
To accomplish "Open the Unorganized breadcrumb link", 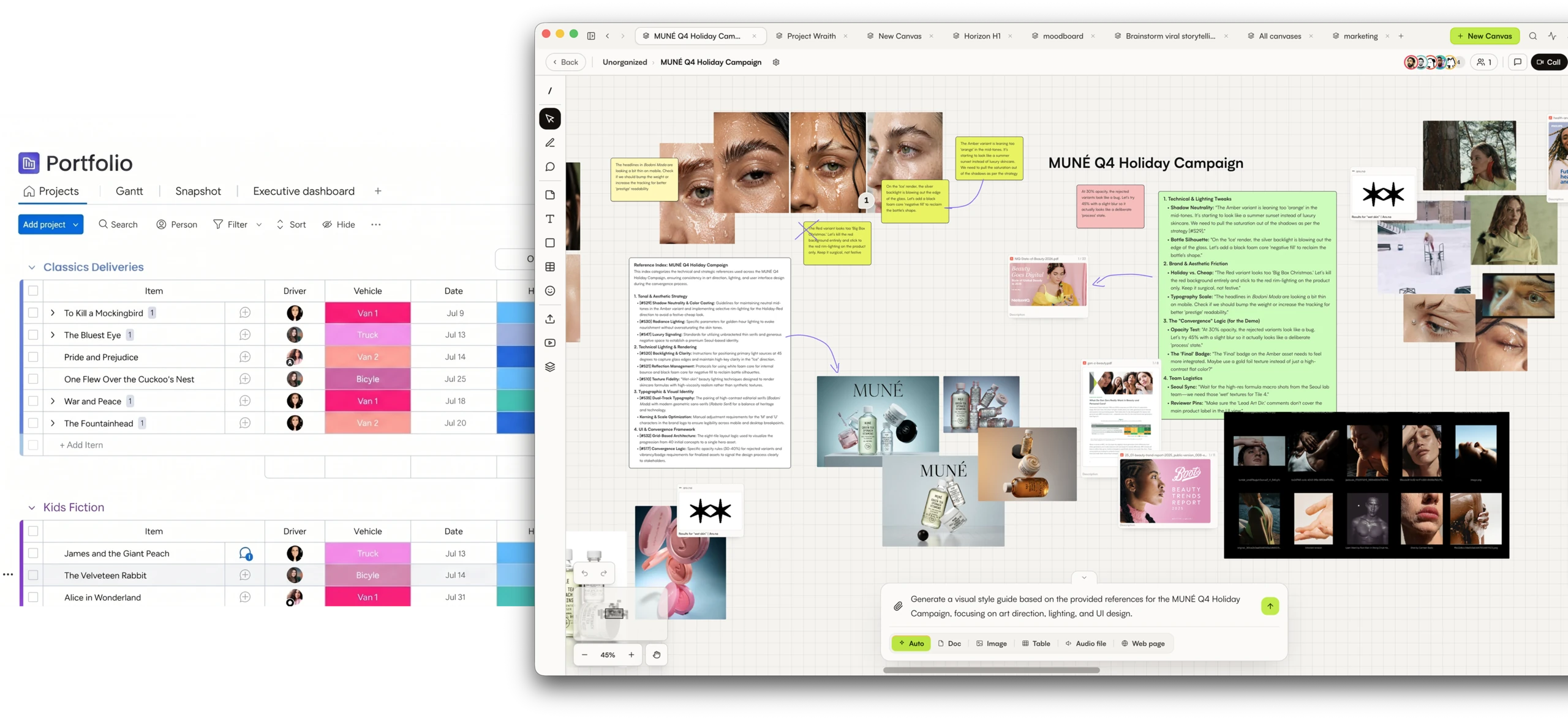I will pyautogui.click(x=624, y=62).
